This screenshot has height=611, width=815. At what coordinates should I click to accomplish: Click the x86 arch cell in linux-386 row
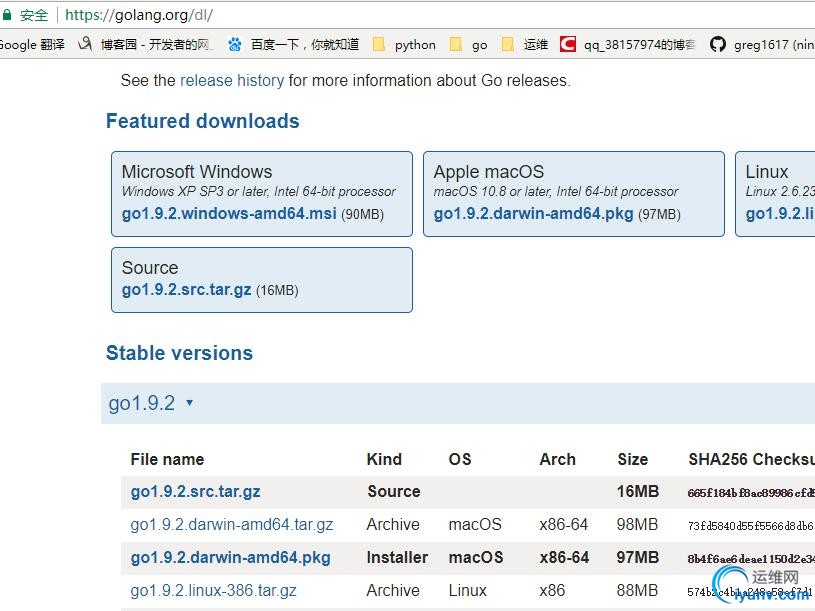click(552, 591)
